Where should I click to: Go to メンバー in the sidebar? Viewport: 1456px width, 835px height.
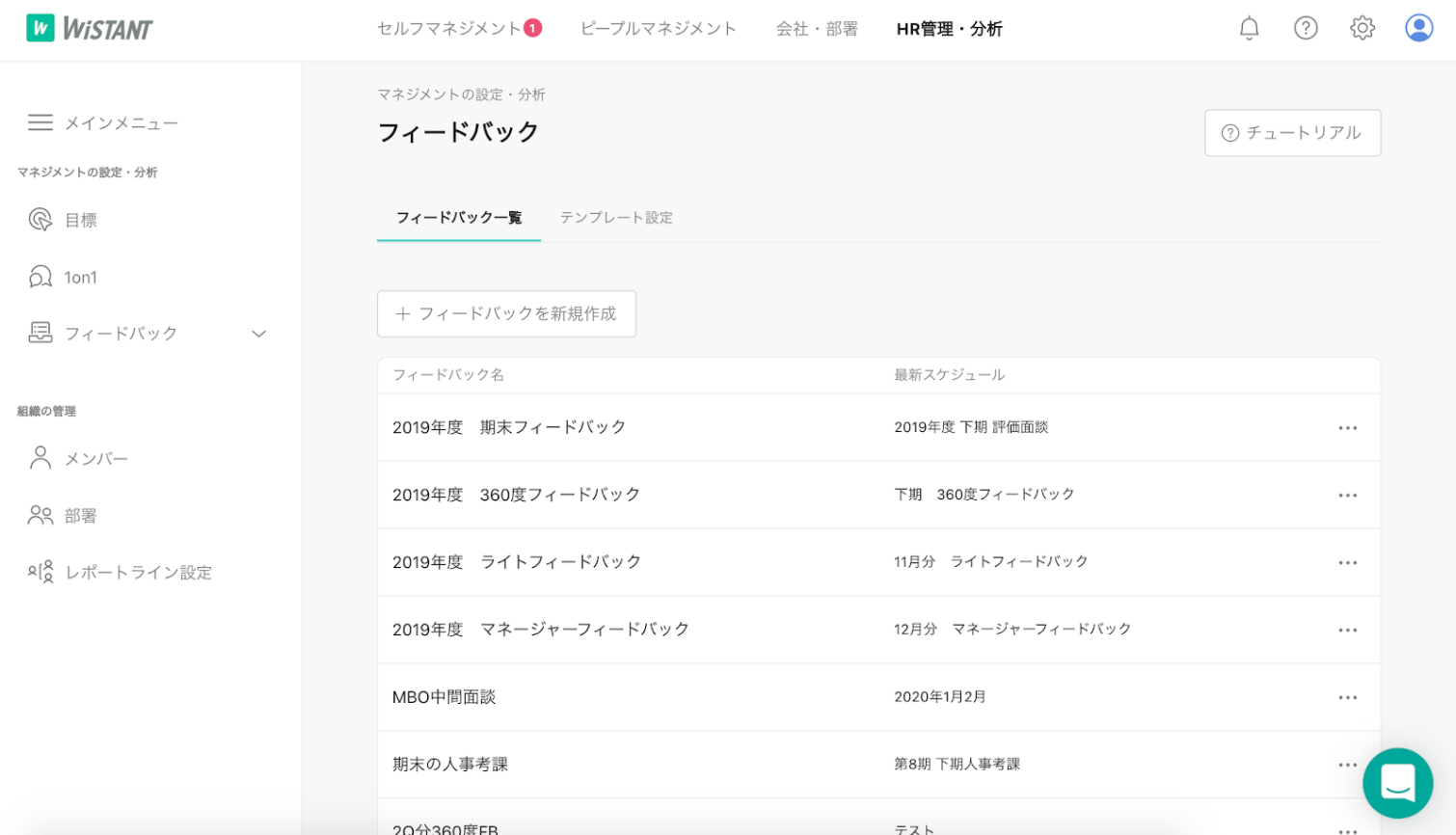pyautogui.click(x=96, y=459)
